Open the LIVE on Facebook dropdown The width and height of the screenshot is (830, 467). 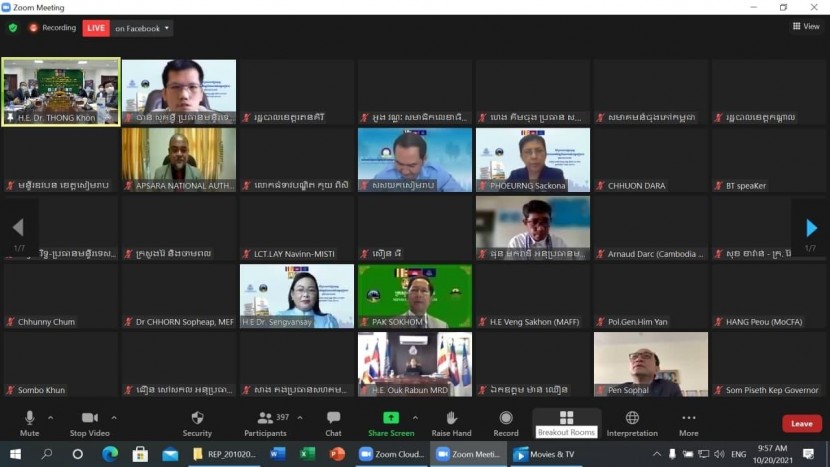coord(167,28)
